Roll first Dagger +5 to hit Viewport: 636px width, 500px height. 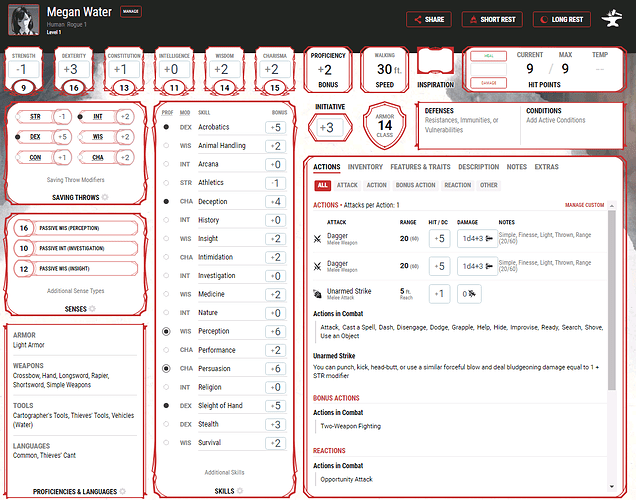click(439, 239)
